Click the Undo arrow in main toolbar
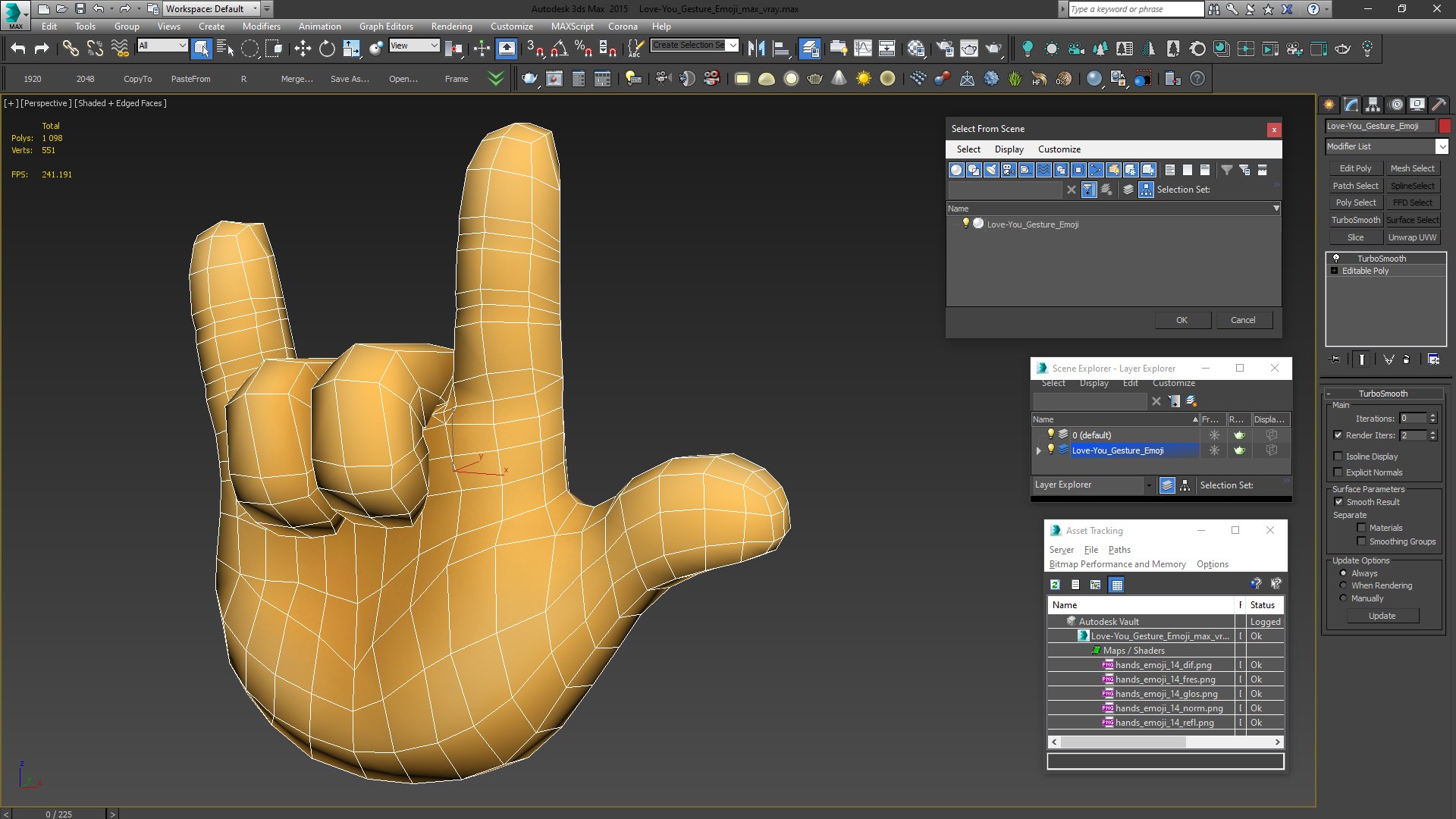Screen dimensions: 1456x819 [x=18, y=49]
